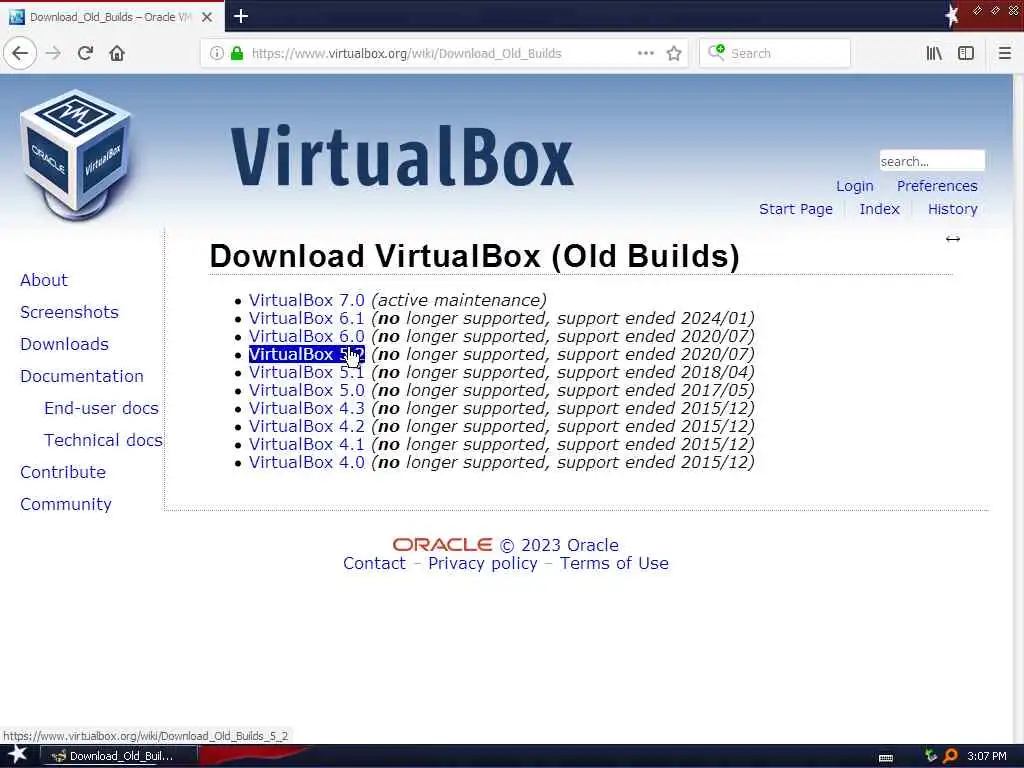Open the Community sidebar link
Viewport: 1024px width, 768px height.
tap(65, 504)
